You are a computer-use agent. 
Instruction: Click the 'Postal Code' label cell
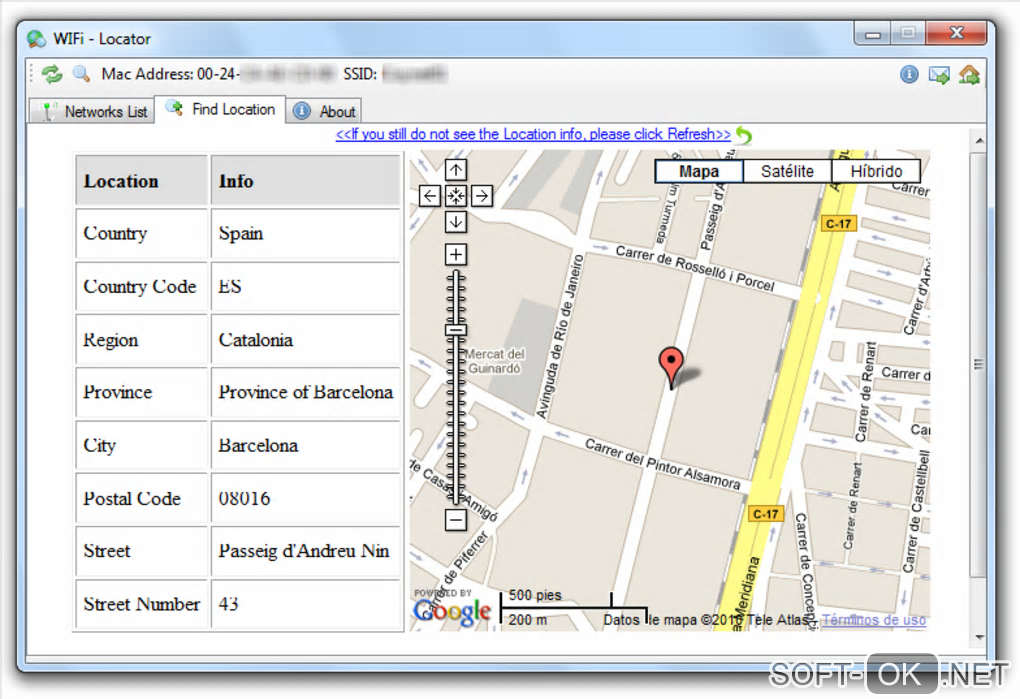tap(141, 499)
